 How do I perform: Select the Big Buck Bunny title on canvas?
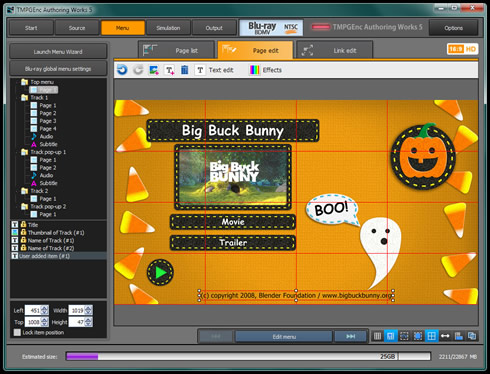pos(233,131)
